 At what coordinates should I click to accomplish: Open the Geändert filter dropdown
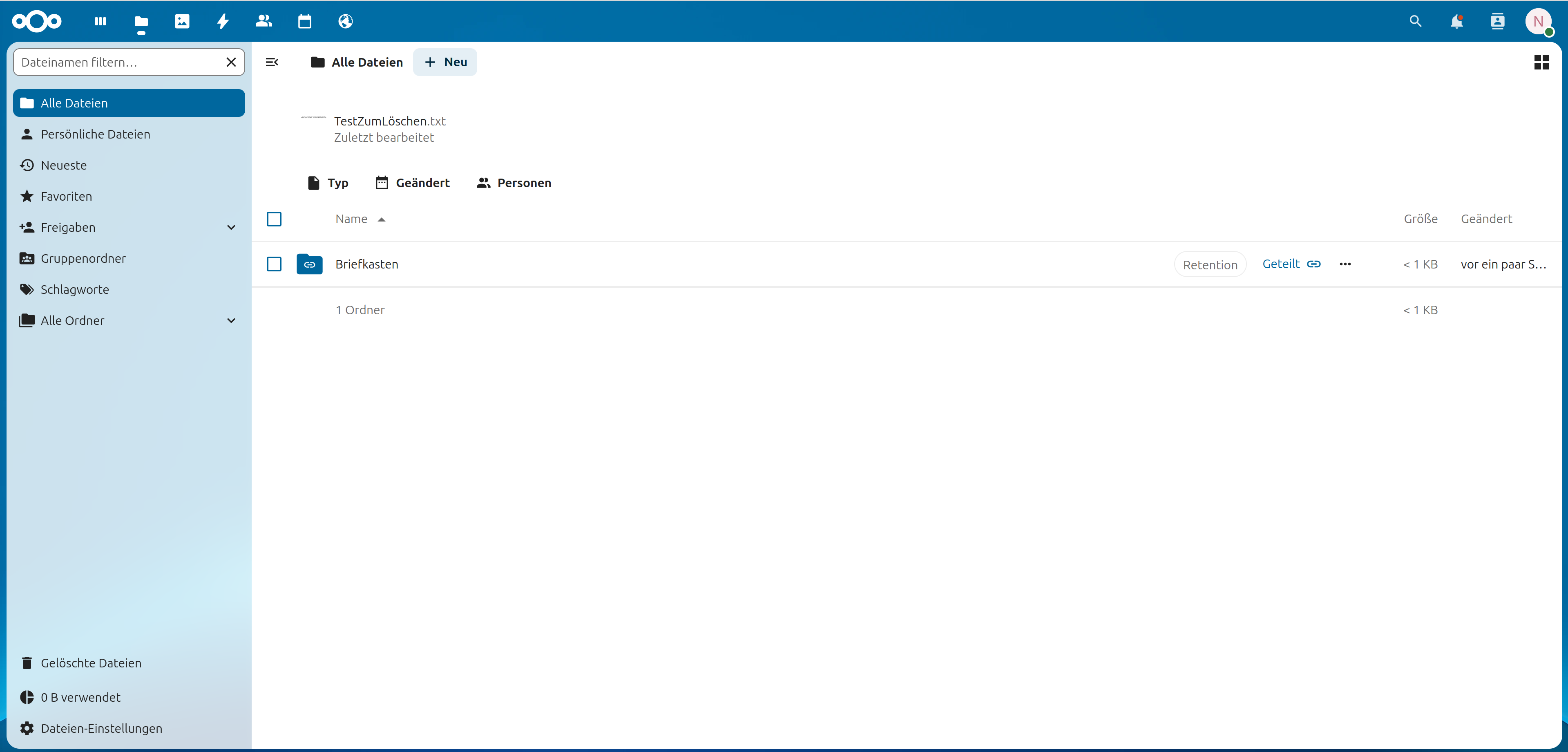coord(413,183)
